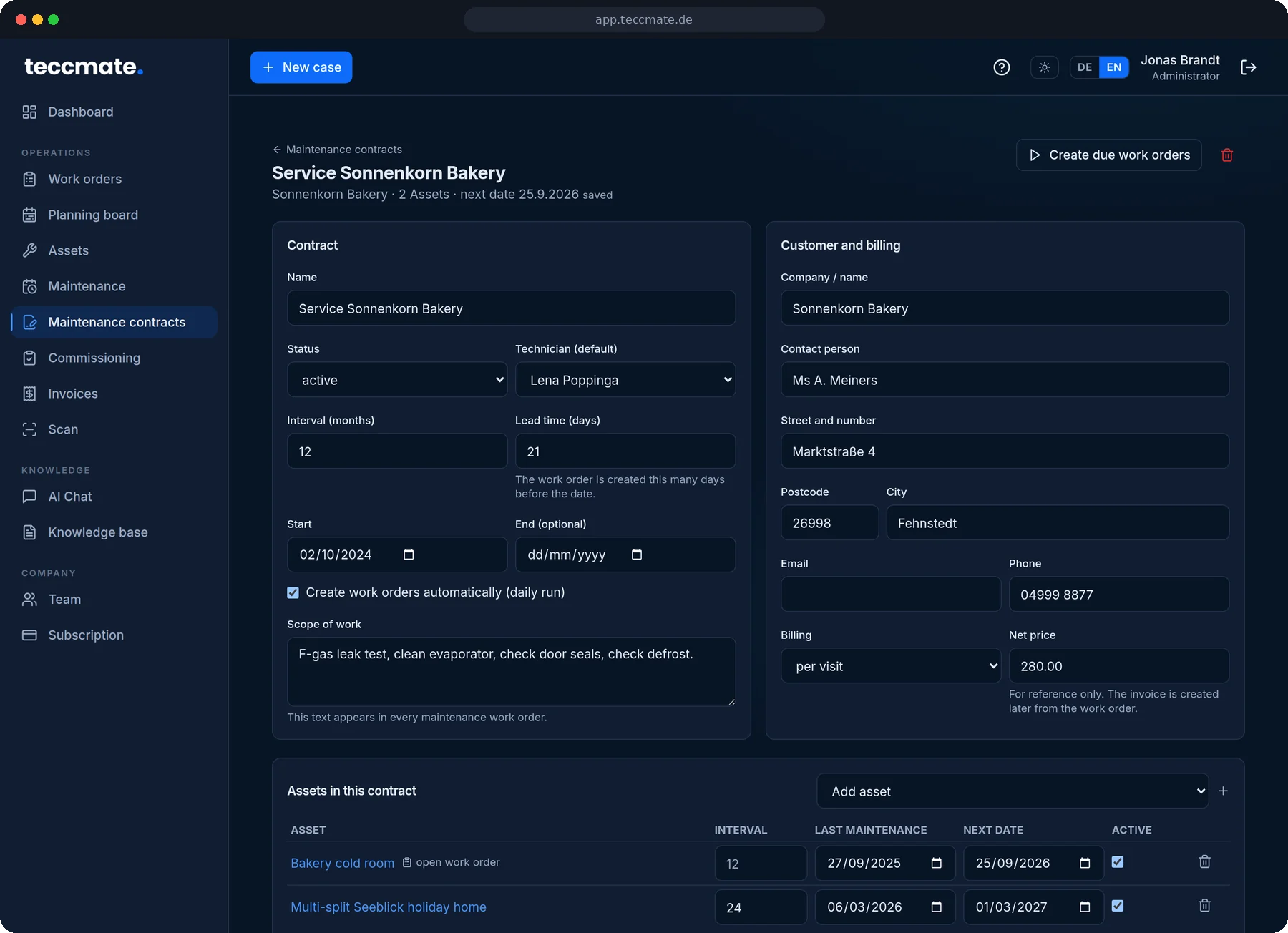Click the Work orders clipboard icon
Screen dimensions: 1288x933
[29, 179]
